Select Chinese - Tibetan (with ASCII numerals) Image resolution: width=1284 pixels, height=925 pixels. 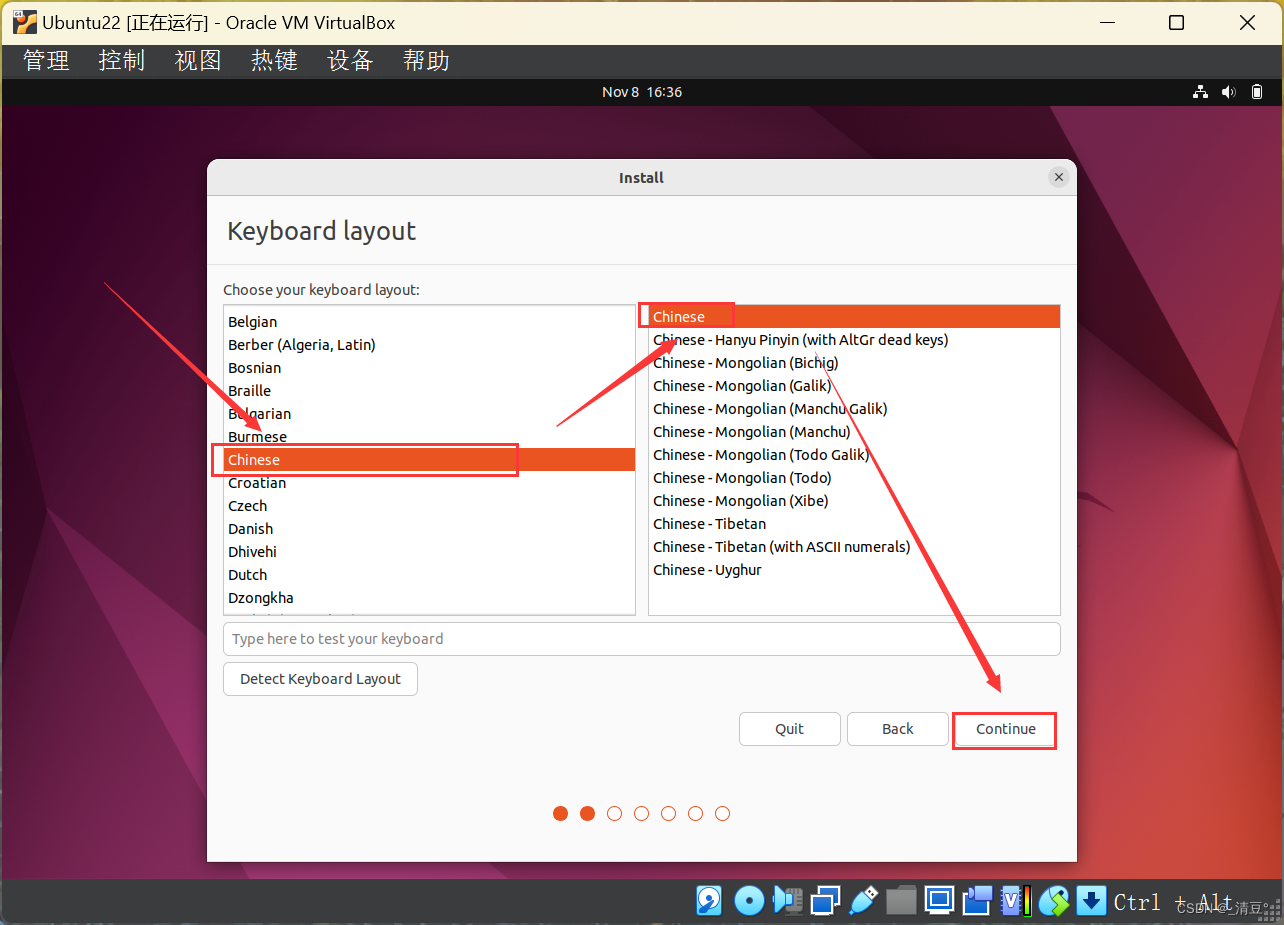tap(854, 547)
